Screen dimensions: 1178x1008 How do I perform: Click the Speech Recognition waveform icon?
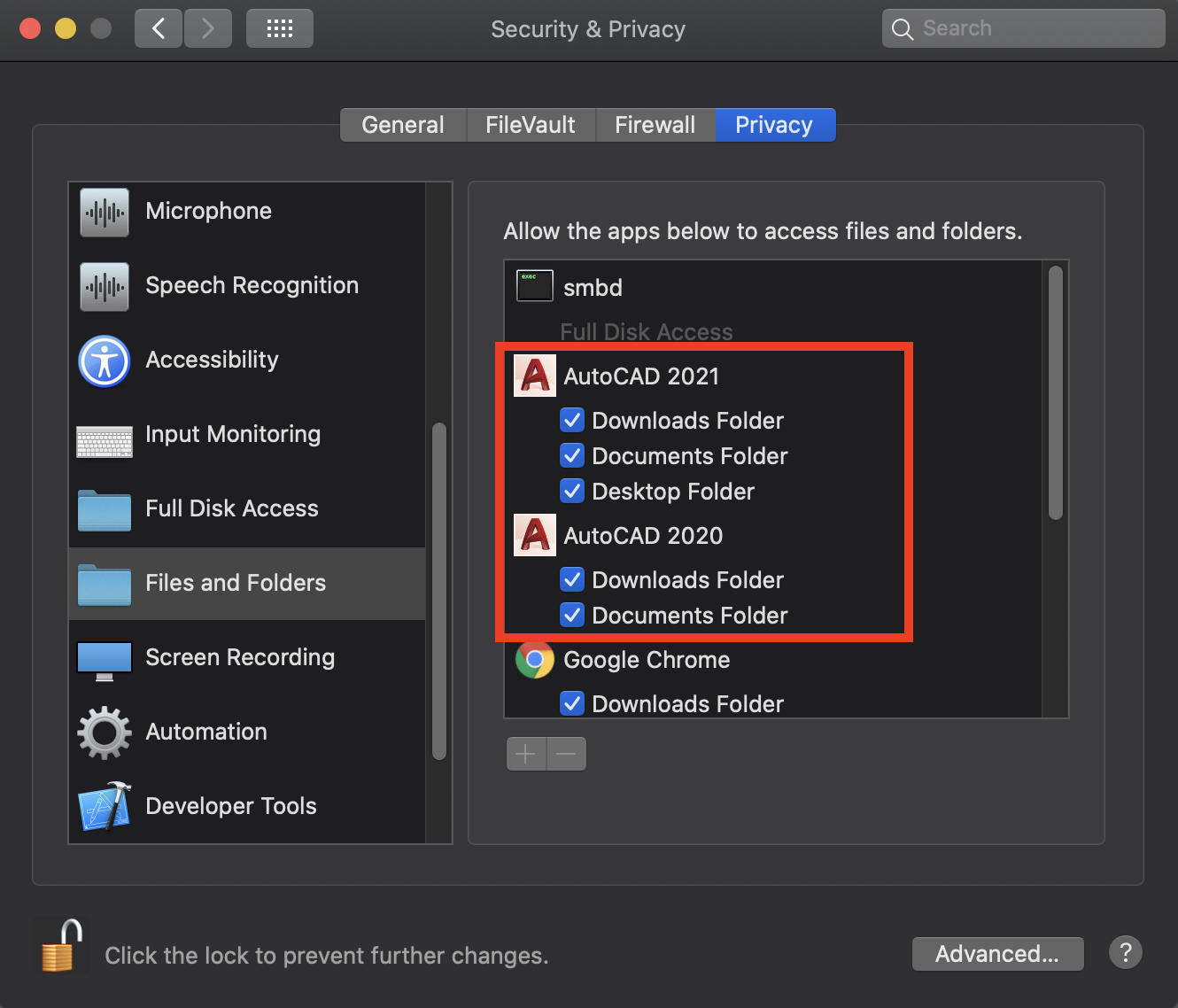click(x=105, y=286)
